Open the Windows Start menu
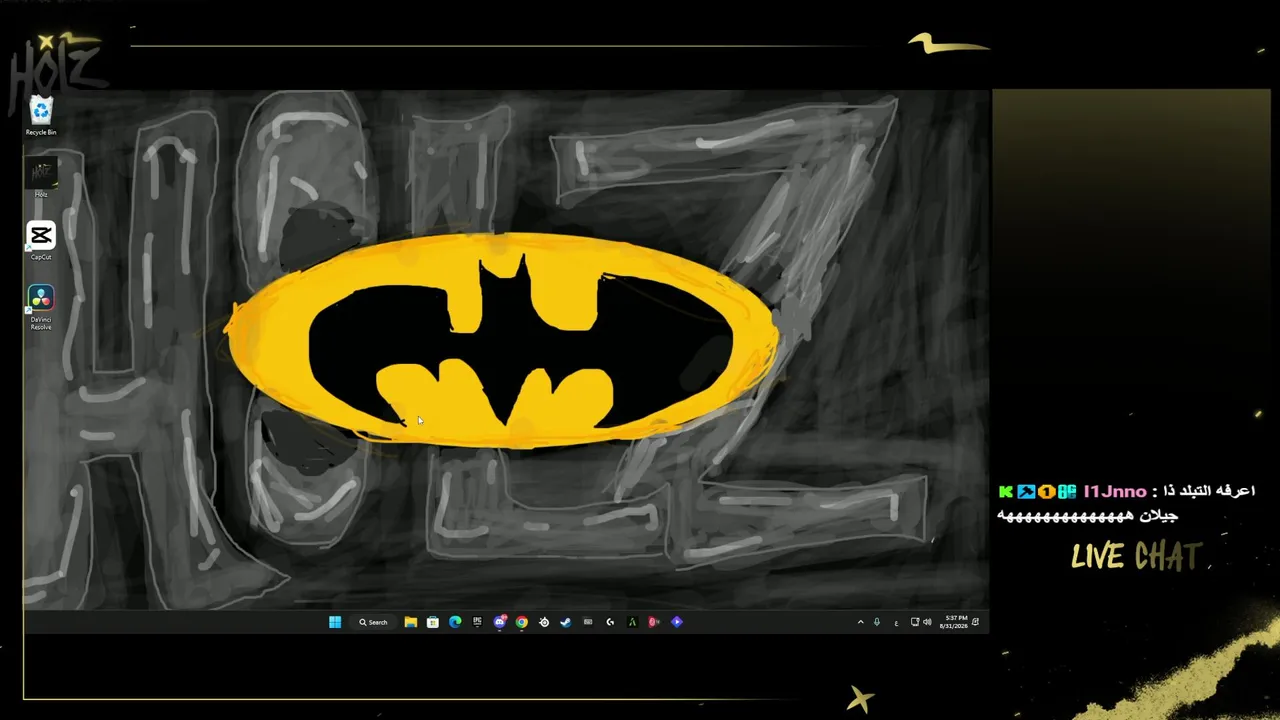Image resolution: width=1280 pixels, height=720 pixels. tap(335, 622)
